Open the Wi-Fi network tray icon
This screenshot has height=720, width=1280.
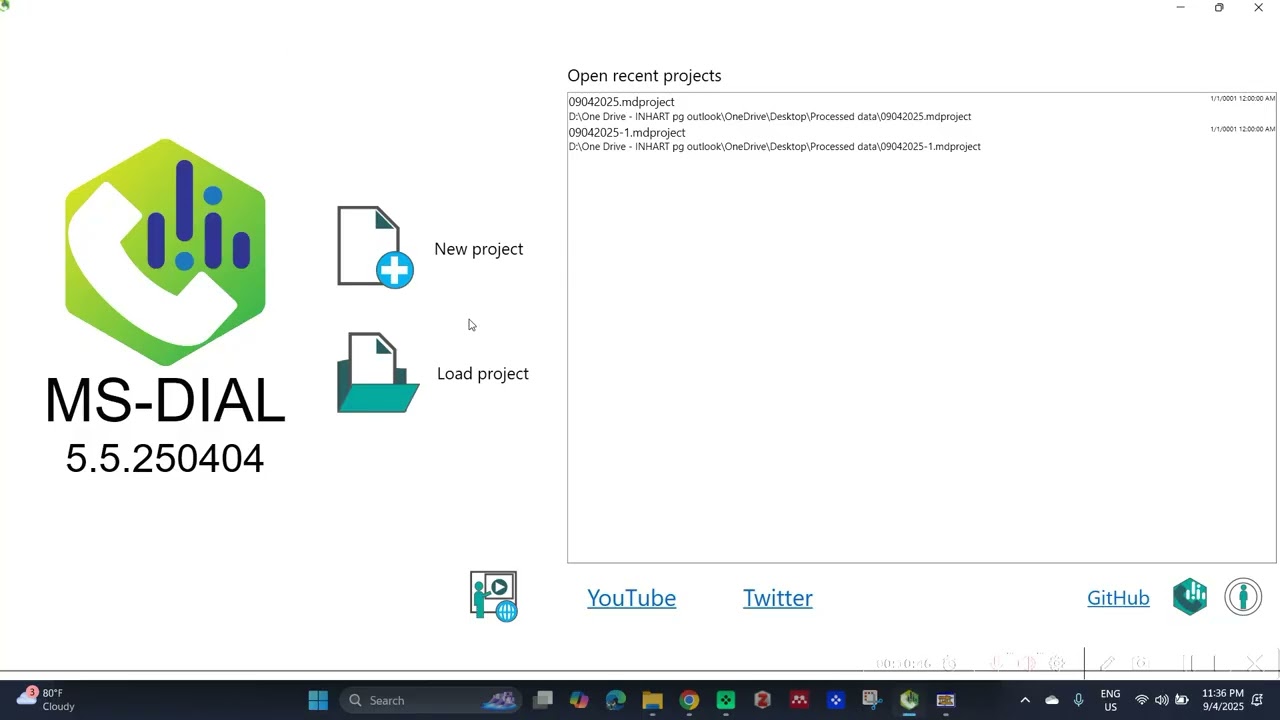1142,700
